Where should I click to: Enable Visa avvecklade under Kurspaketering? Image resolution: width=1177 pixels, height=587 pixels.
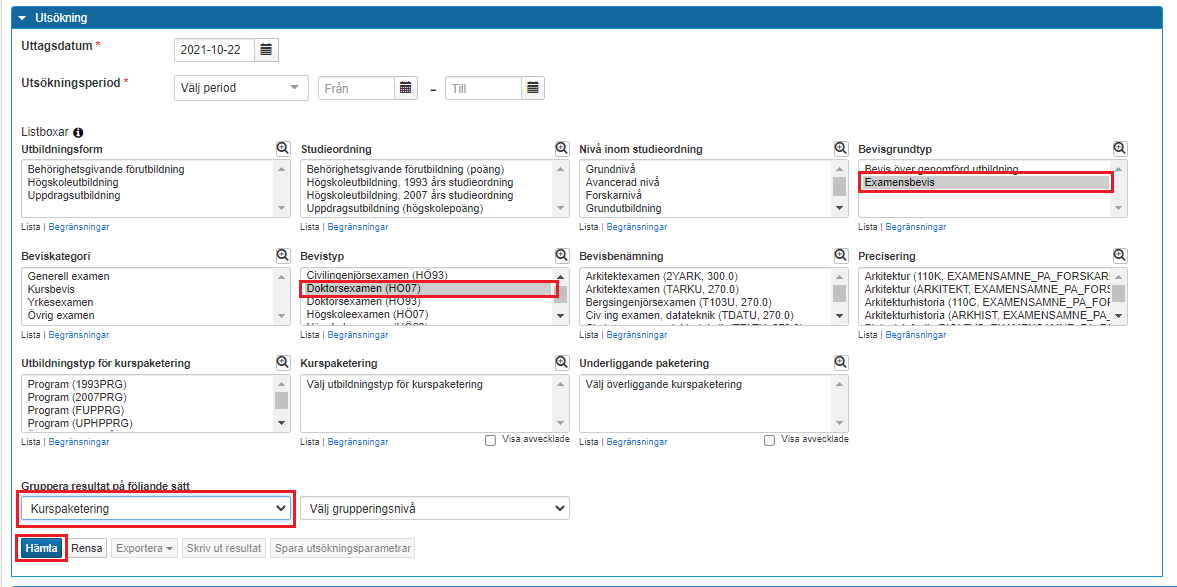[490, 440]
